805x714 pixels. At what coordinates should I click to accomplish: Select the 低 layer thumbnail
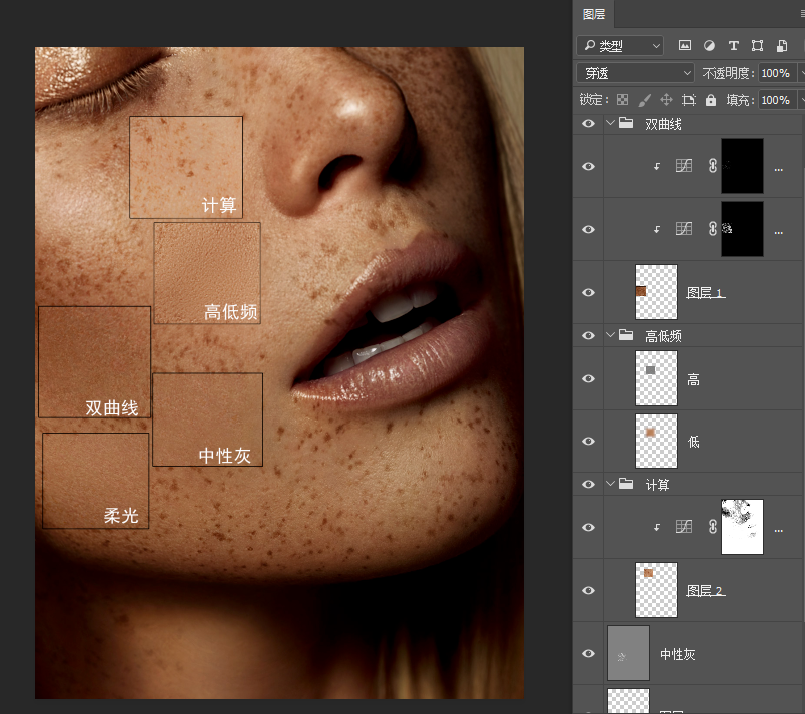[x=656, y=441]
